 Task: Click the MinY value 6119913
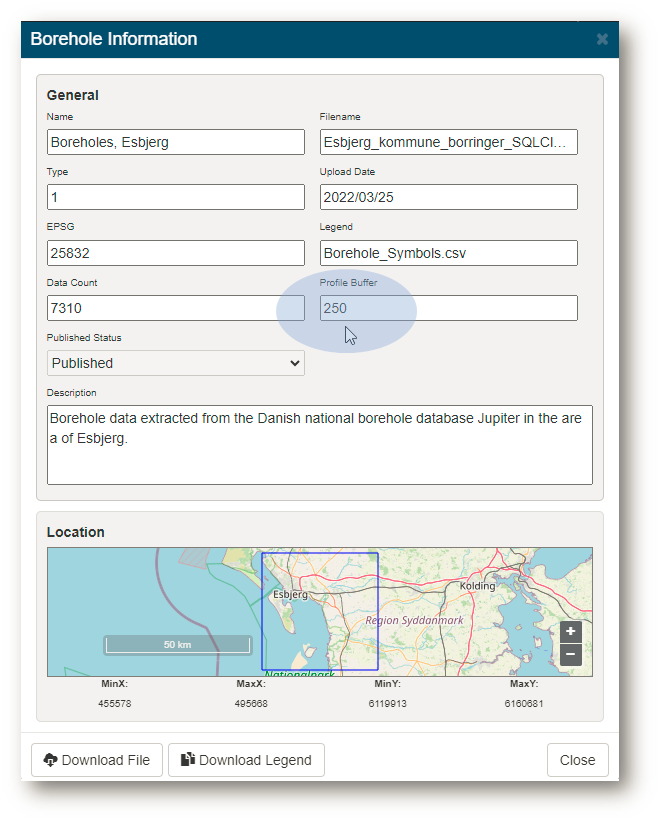pos(387,703)
